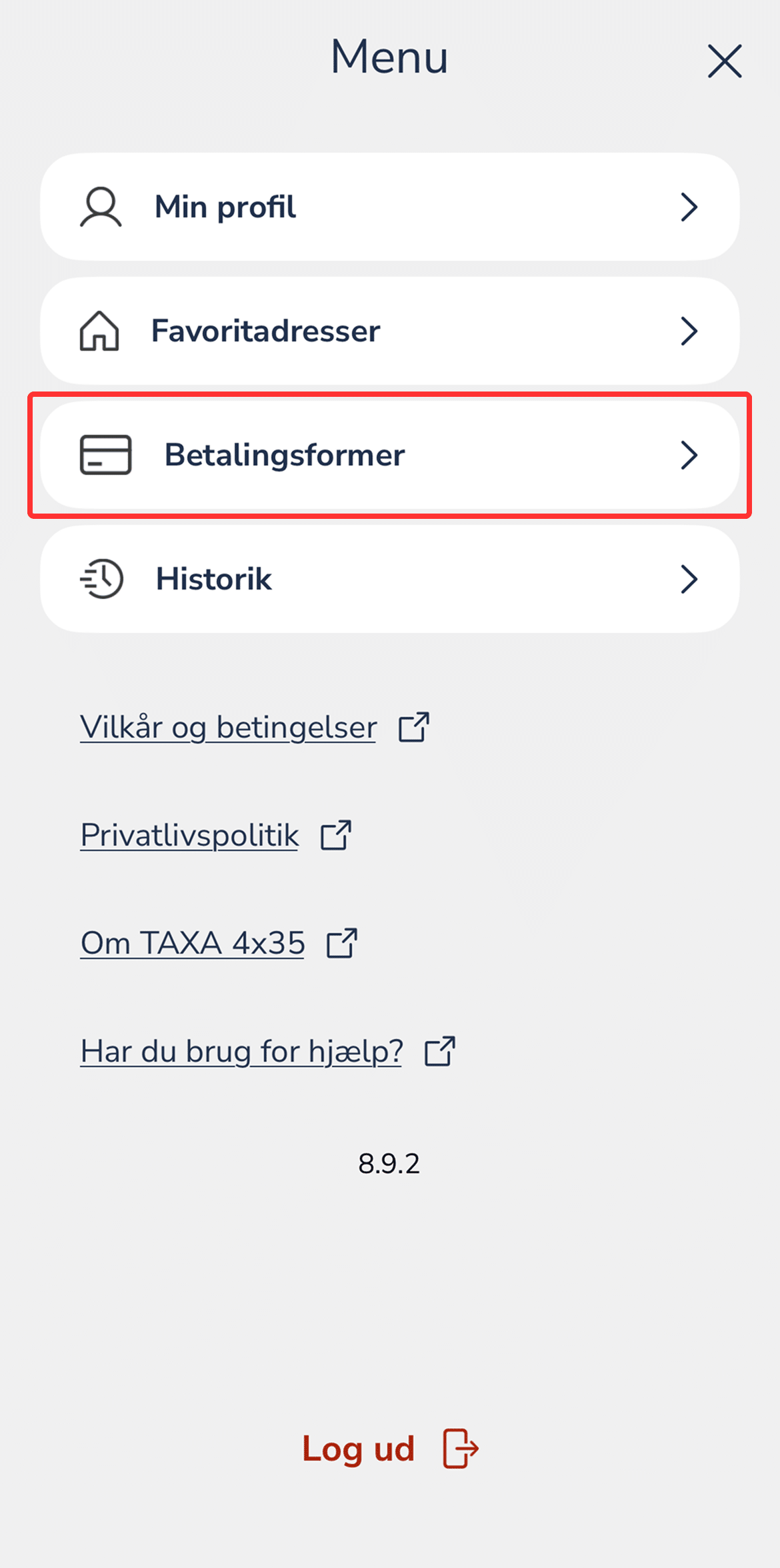Image resolution: width=780 pixels, height=1568 pixels.
Task: Click the profile person icon
Action: (x=101, y=207)
